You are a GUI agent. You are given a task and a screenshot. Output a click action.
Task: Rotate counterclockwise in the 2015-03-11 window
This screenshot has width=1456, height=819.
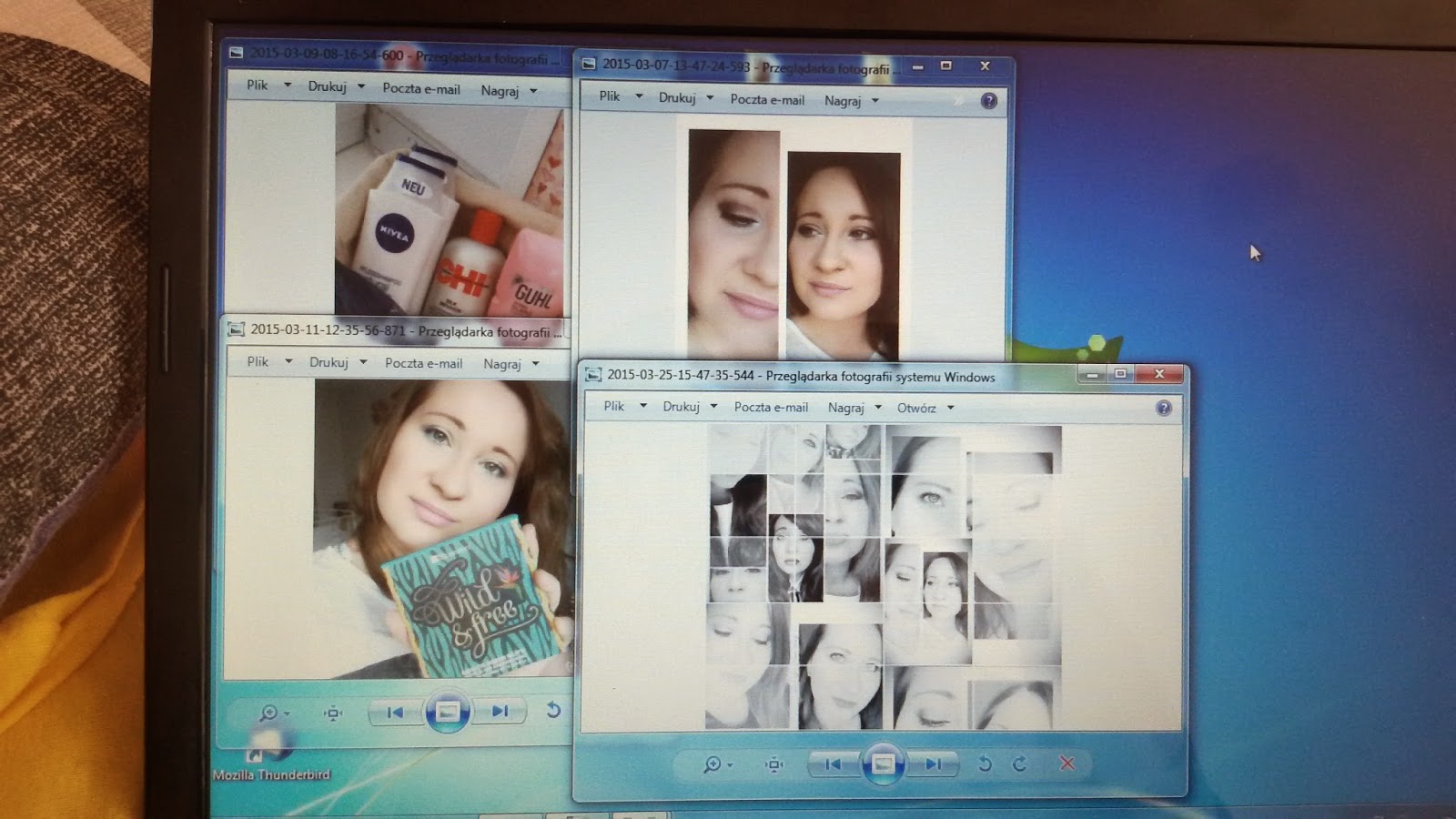point(553,710)
